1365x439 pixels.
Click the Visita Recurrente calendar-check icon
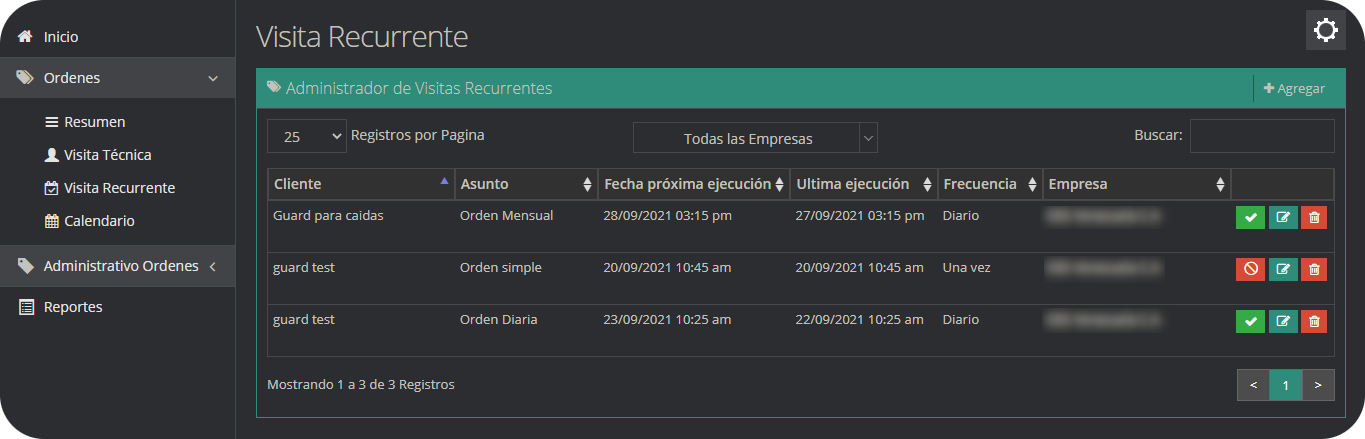(52, 188)
